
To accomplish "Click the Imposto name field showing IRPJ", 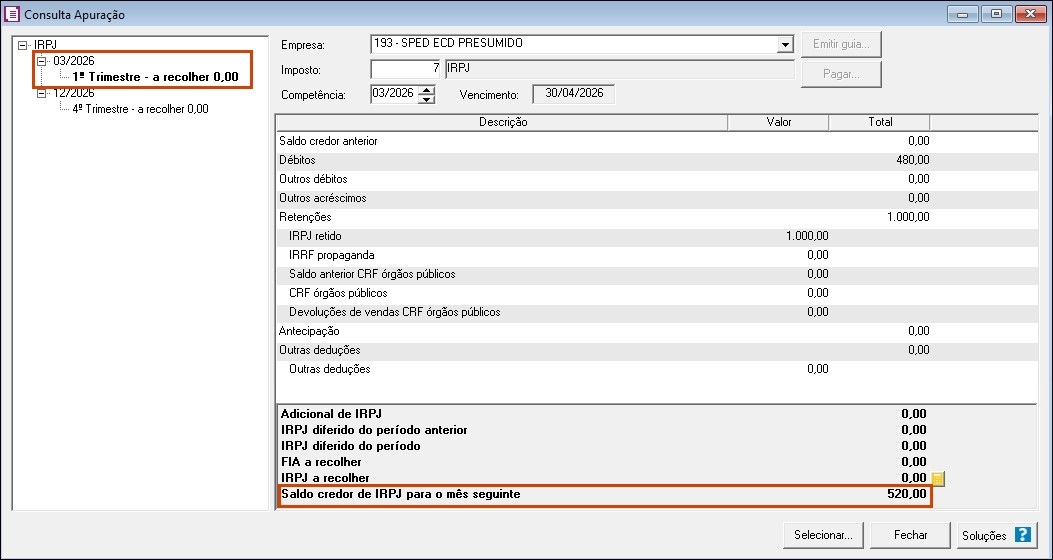I will point(619,69).
